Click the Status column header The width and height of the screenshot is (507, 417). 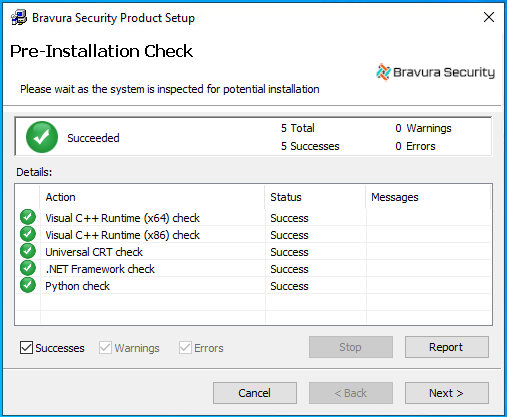click(x=315, y=197)
